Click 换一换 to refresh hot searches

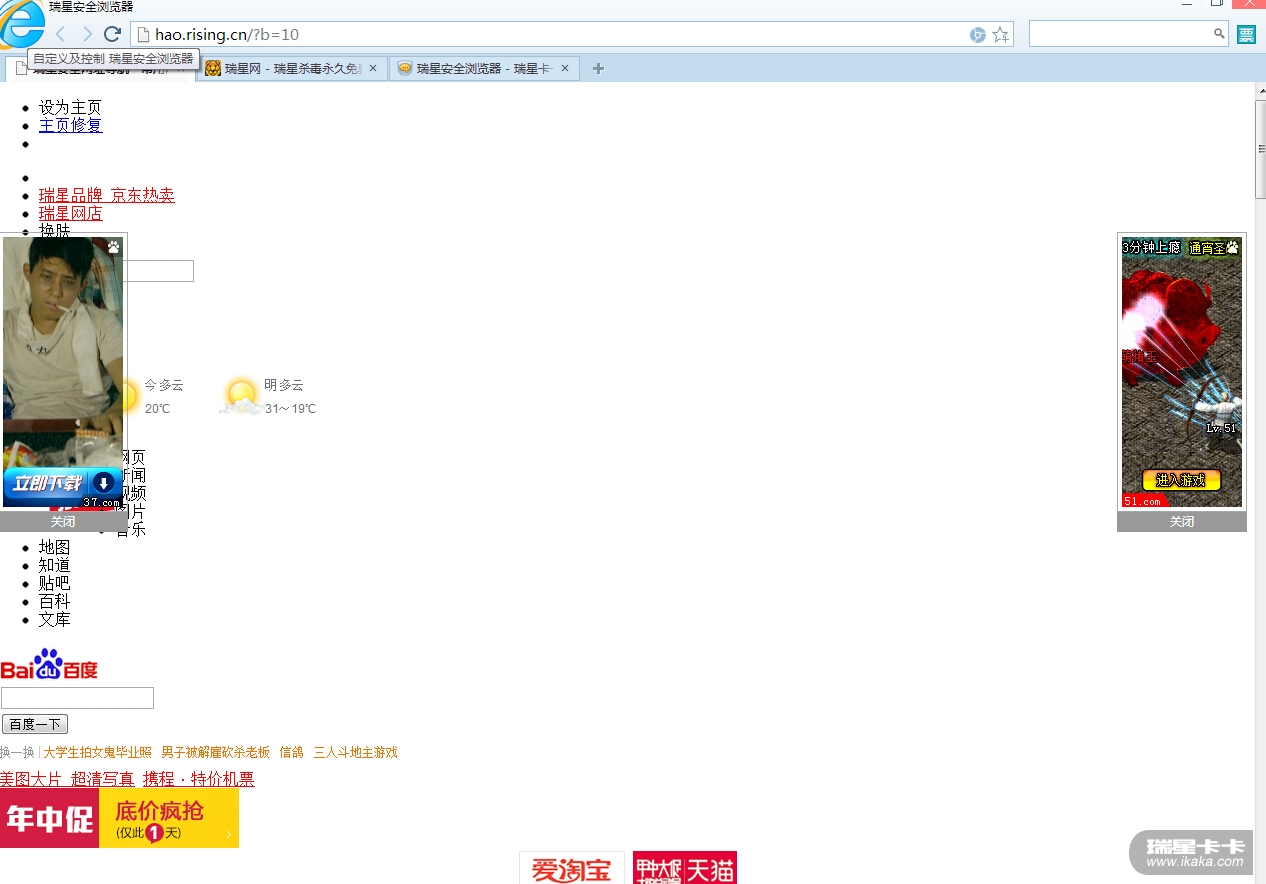point(17,752)
